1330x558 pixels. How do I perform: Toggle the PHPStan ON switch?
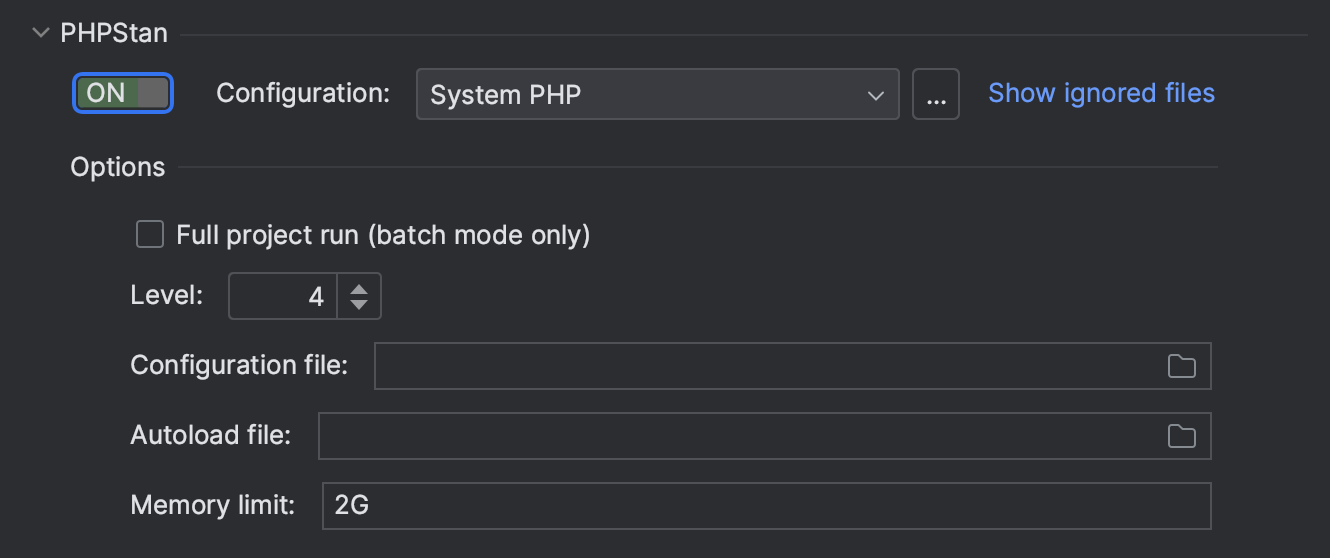[123, 93]
